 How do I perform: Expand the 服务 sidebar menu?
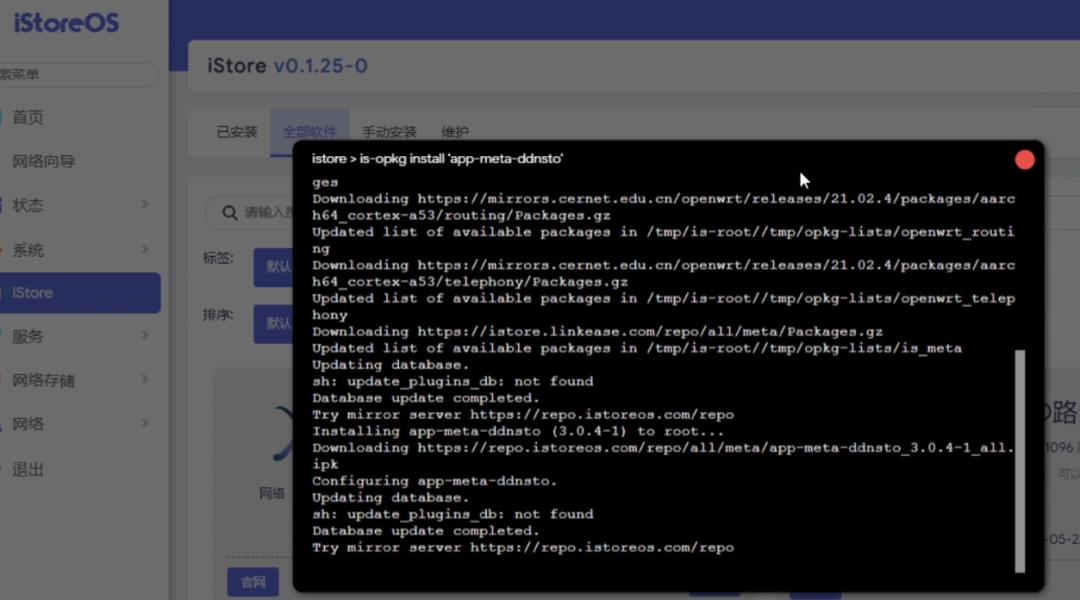tap(80, 336)
